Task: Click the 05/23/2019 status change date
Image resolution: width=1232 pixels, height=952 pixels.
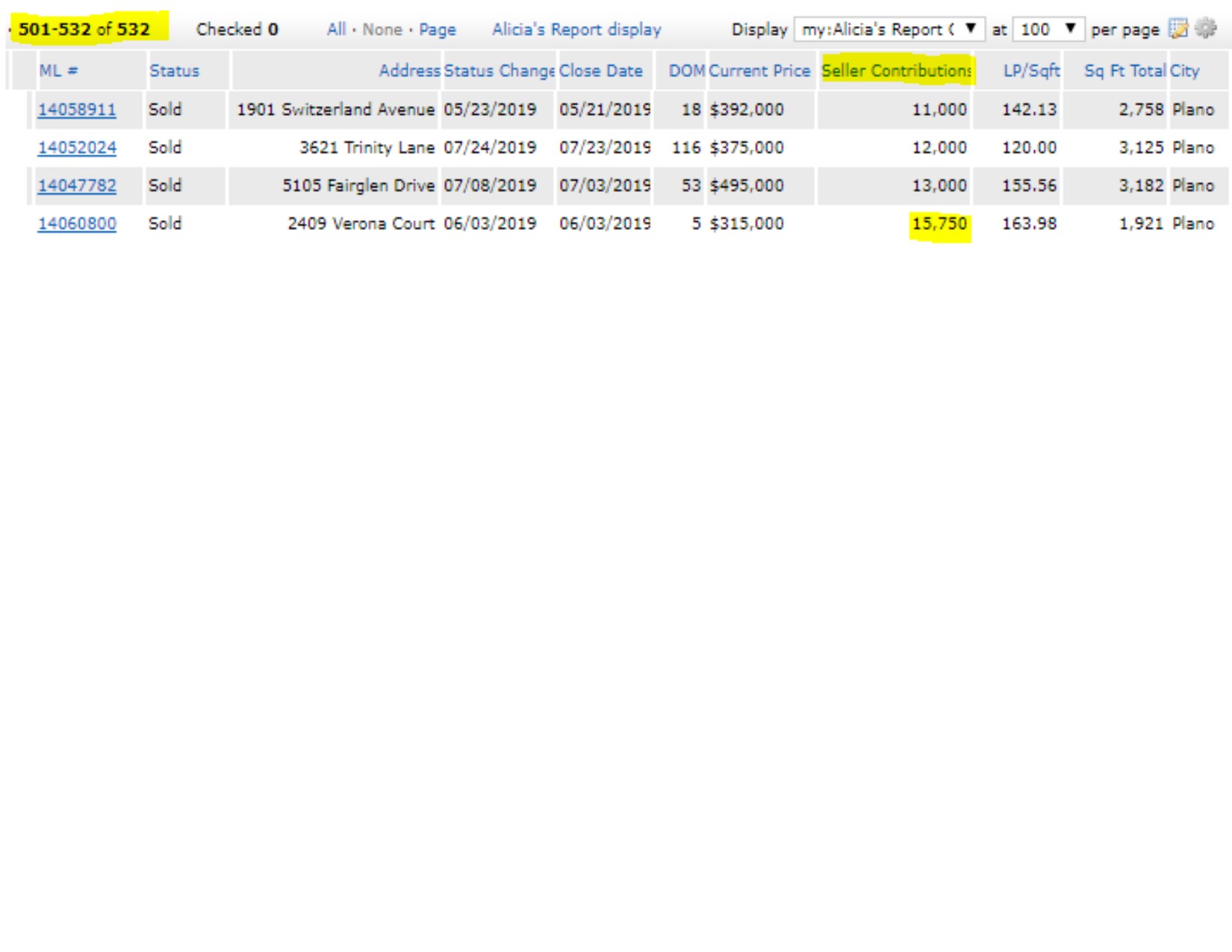Action: [490, 110]
